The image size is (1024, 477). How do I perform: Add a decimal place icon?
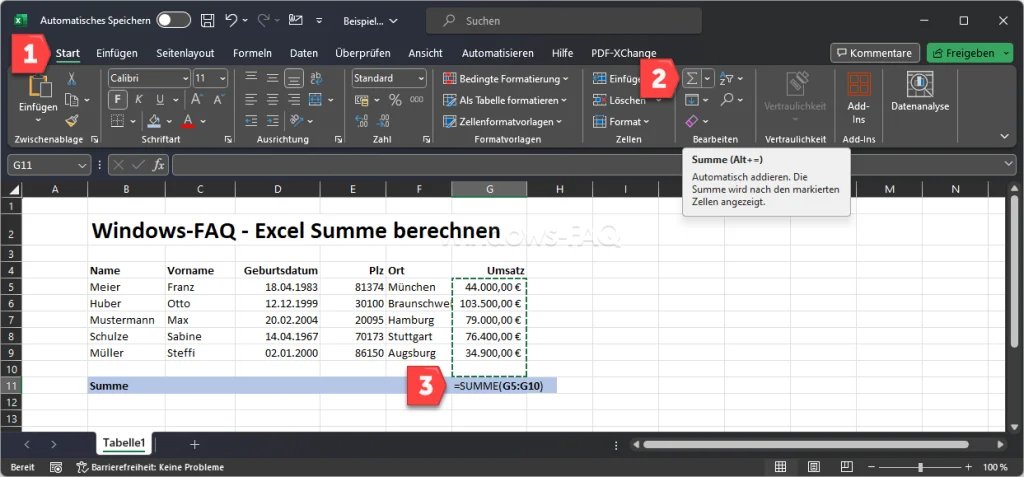click(x=361, y=121)
